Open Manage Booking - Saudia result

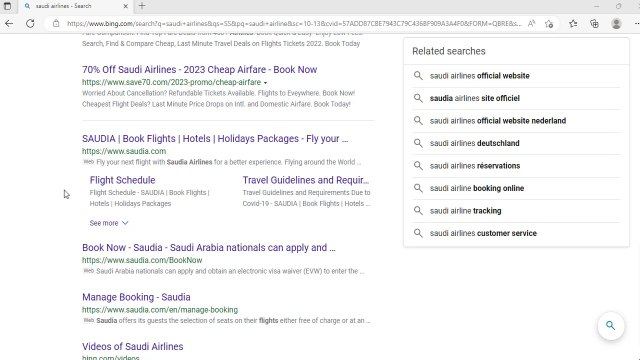tap(136, 297)
